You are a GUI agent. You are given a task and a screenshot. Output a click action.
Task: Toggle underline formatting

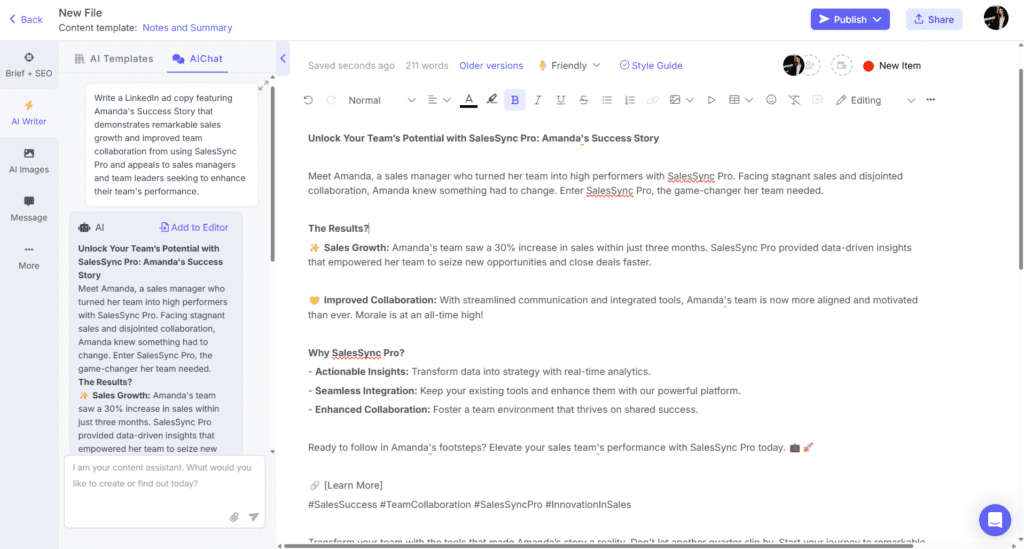tap(560, 100)
